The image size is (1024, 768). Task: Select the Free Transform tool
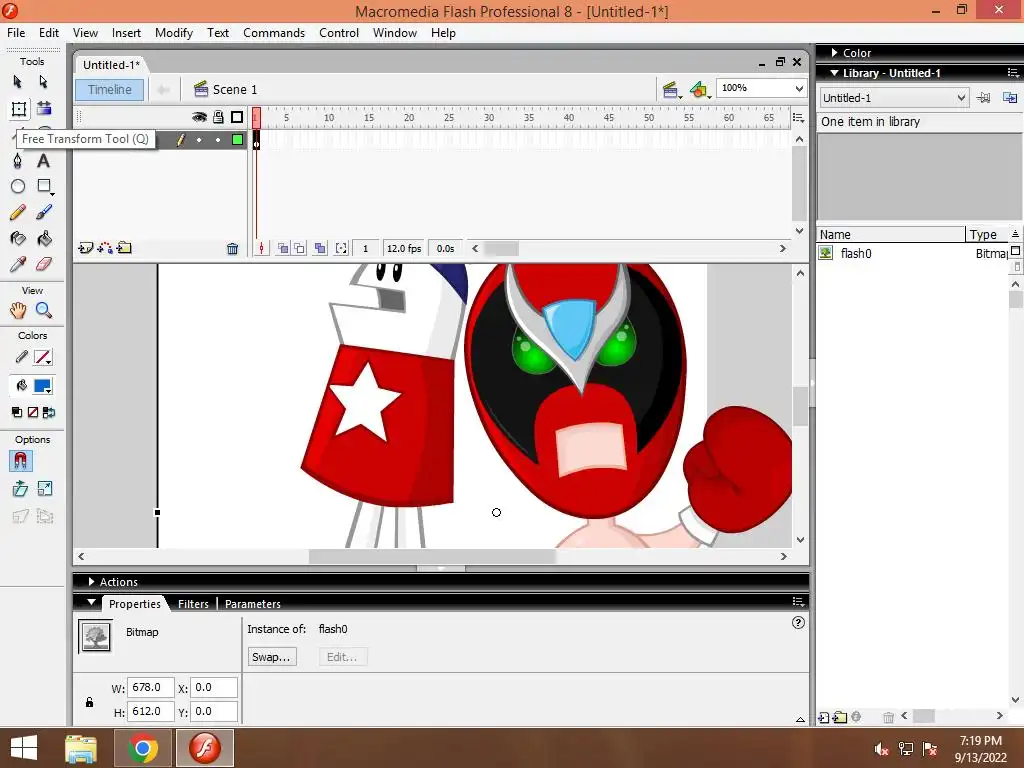[x=18, y=108]
